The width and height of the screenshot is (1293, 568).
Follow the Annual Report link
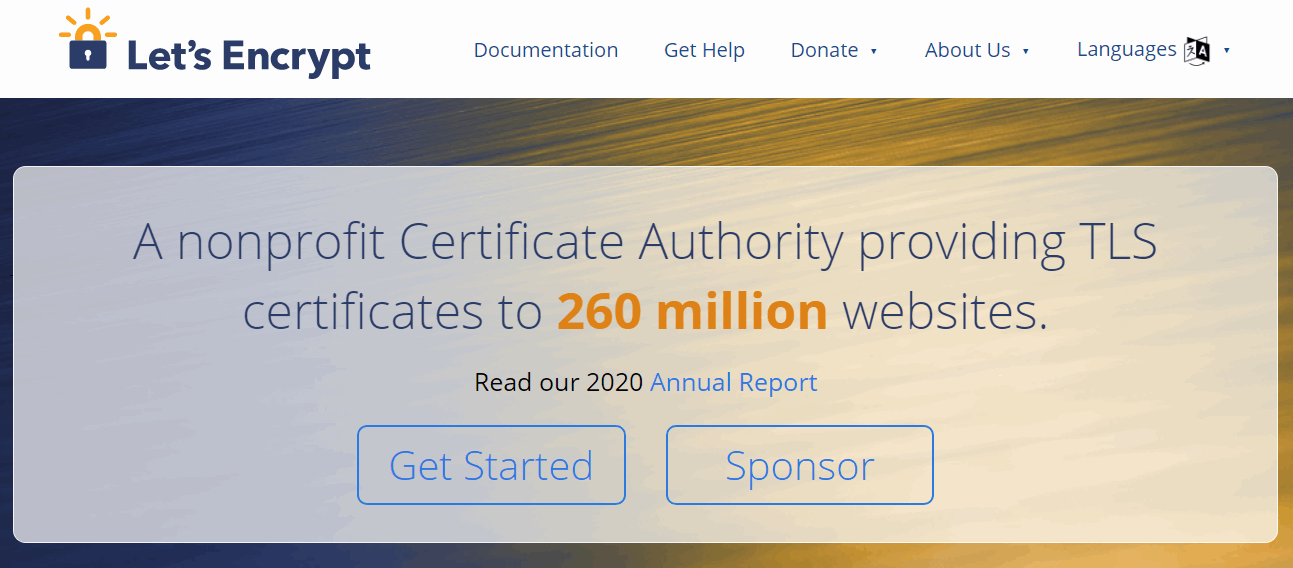click(x=734, y=382)
